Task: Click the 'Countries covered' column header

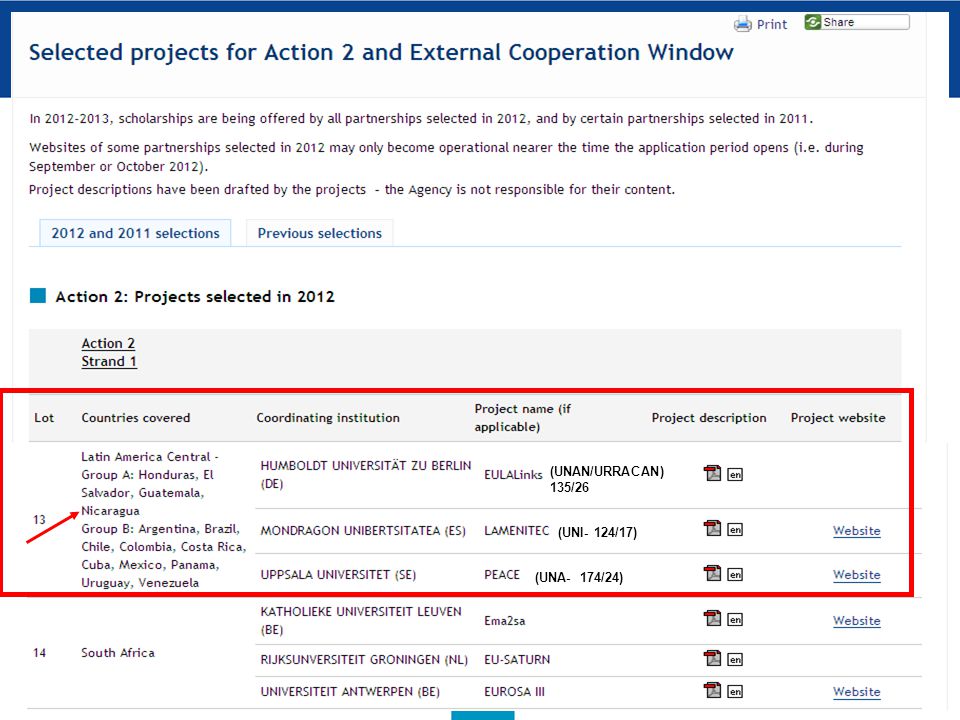Action: 136,418
